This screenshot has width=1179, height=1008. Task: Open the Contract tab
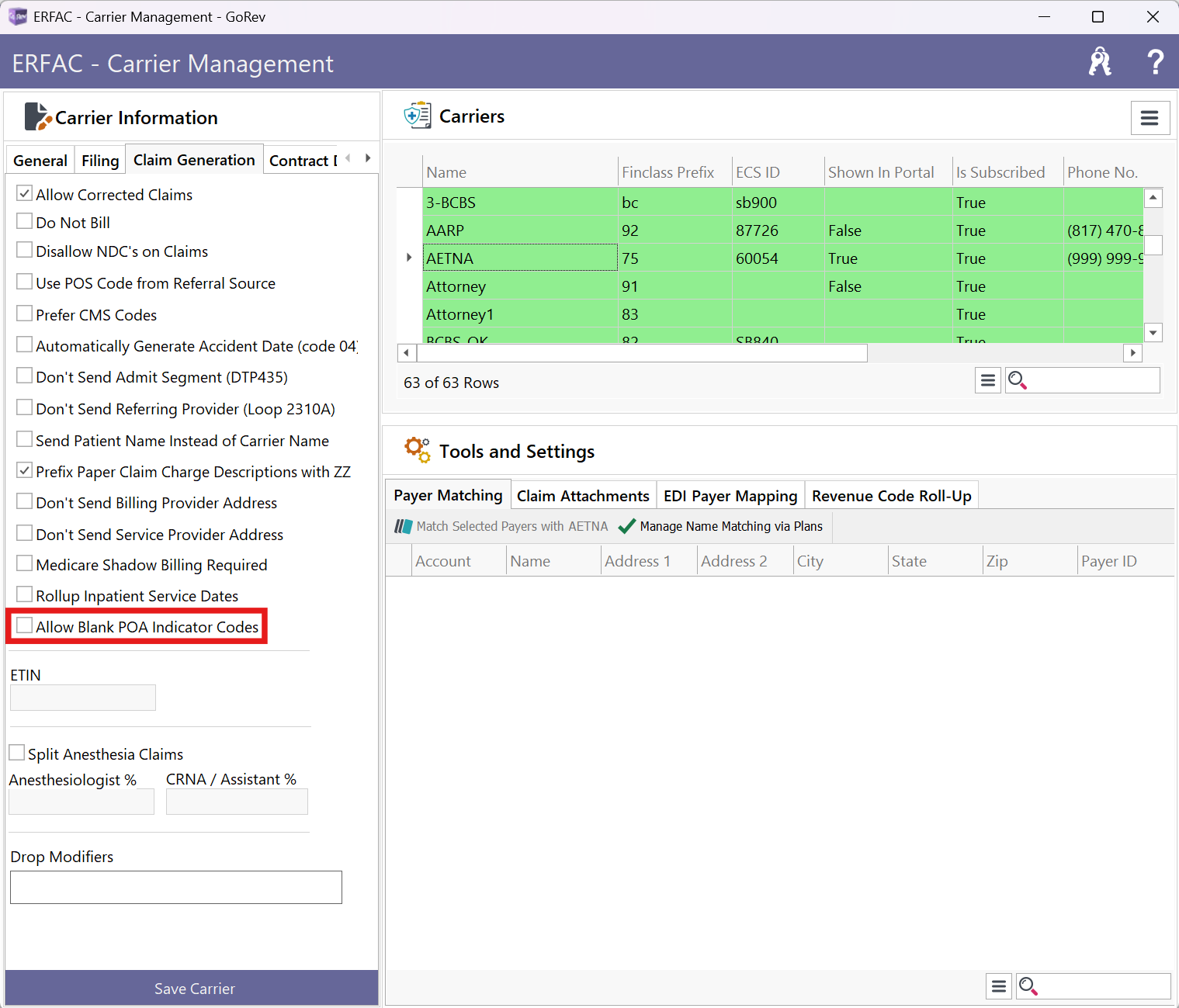[x=303, y=161]
